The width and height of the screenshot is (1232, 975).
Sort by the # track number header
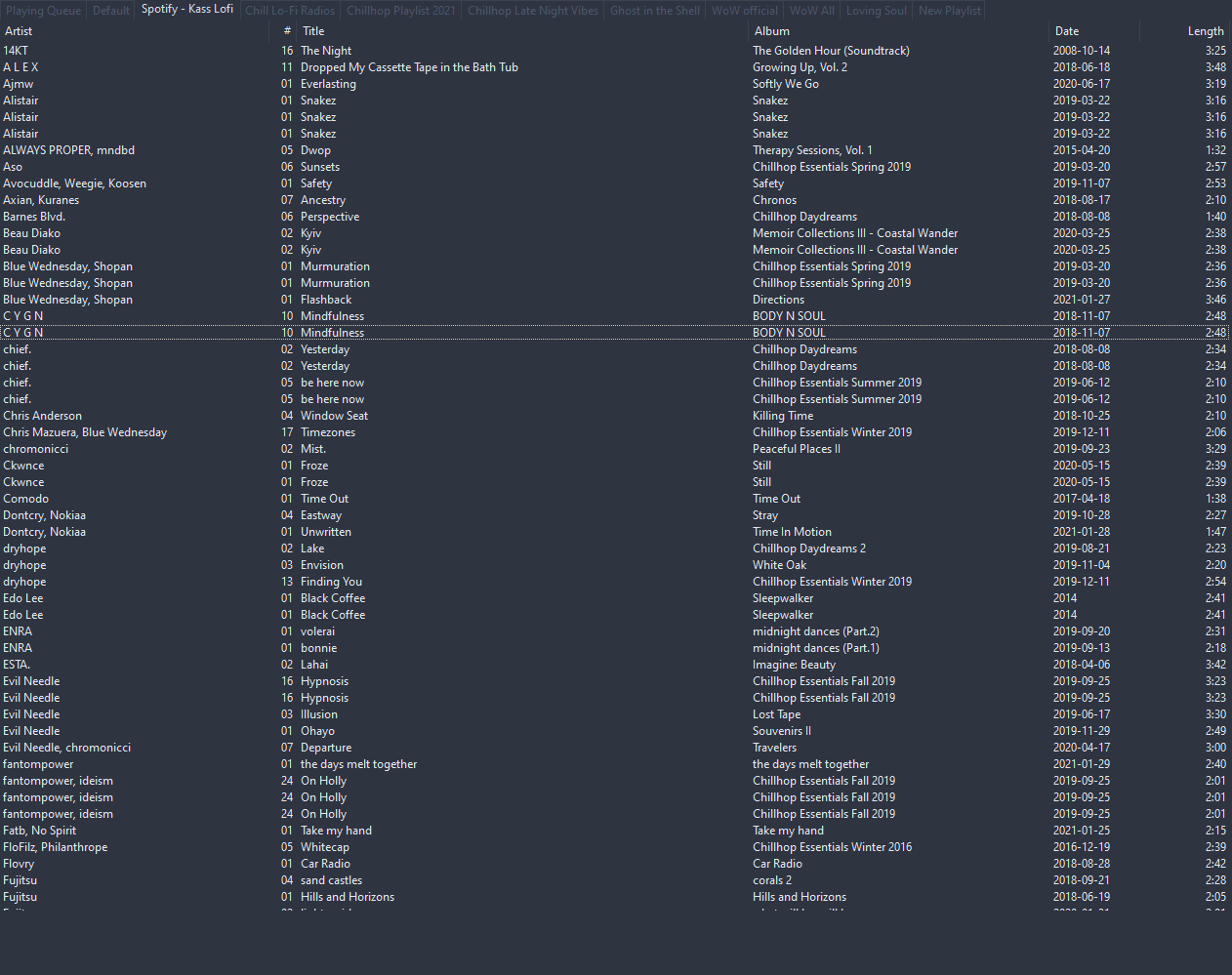[287, 31]
